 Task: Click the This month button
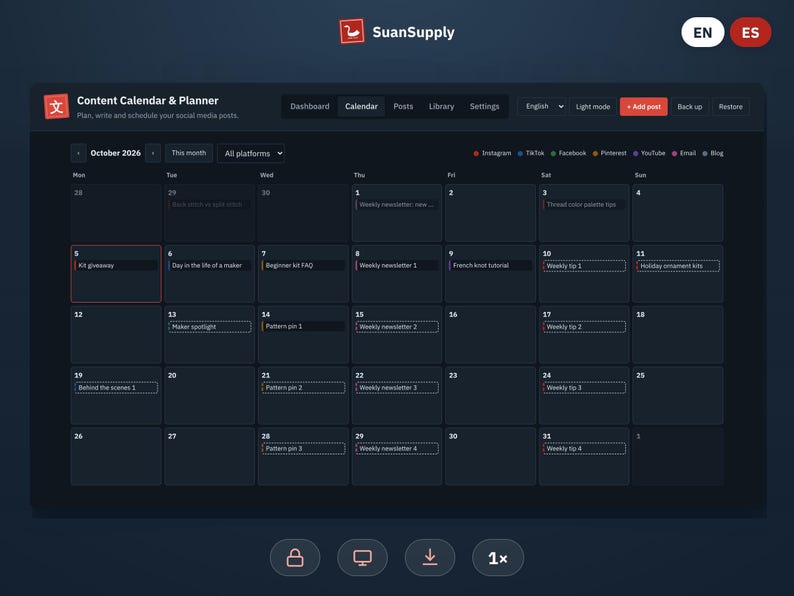point(189,153)
